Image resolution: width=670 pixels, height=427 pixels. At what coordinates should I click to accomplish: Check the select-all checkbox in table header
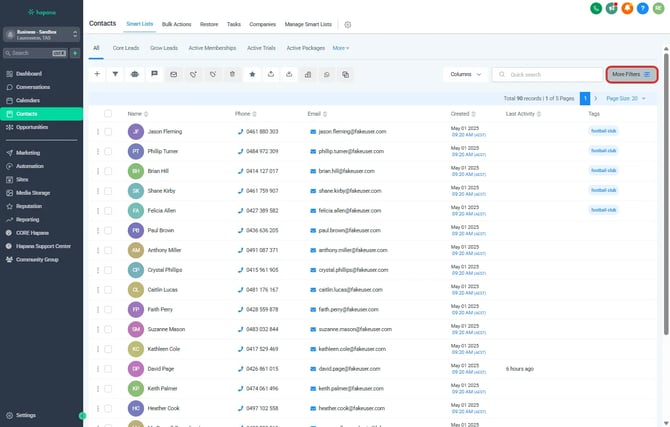tap(108, 114)
